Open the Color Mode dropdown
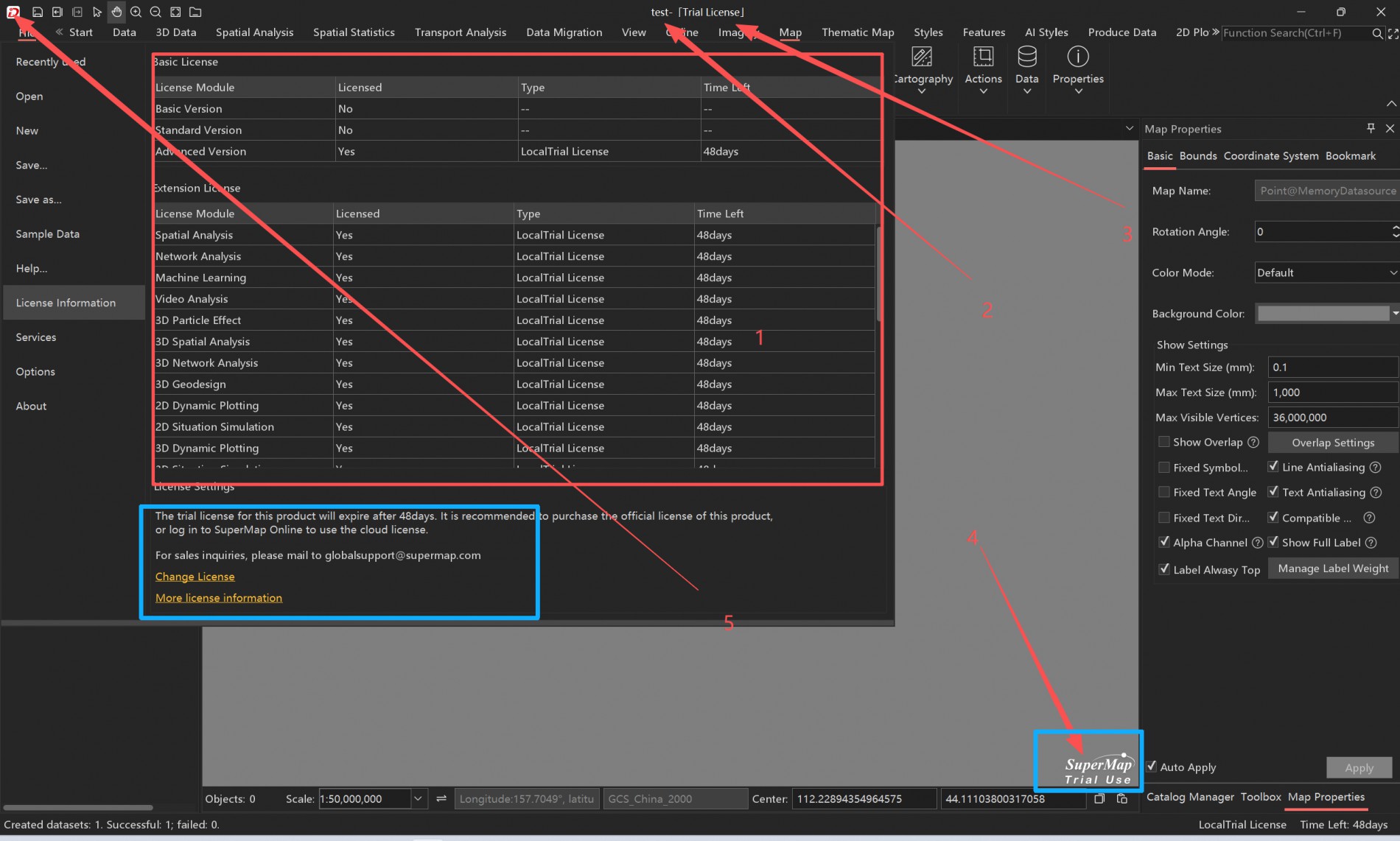This screenshot has width=1400, height=841. coord(1326,272)
